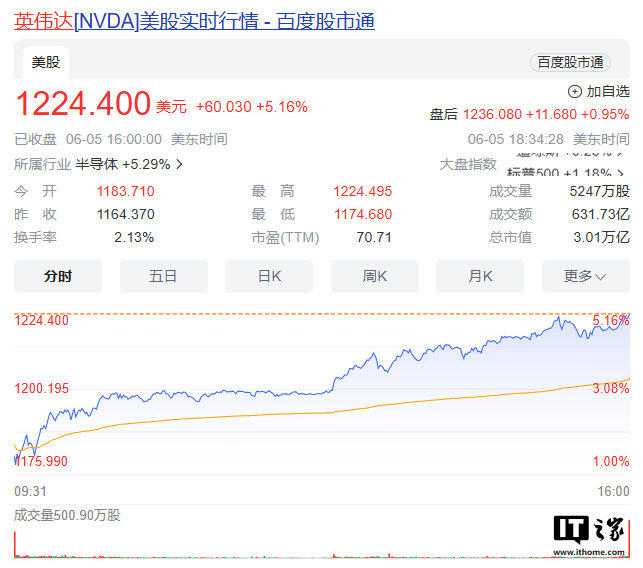Switch to the 月K chart tab
The image size is (643, 568).
tap(480, 276)
